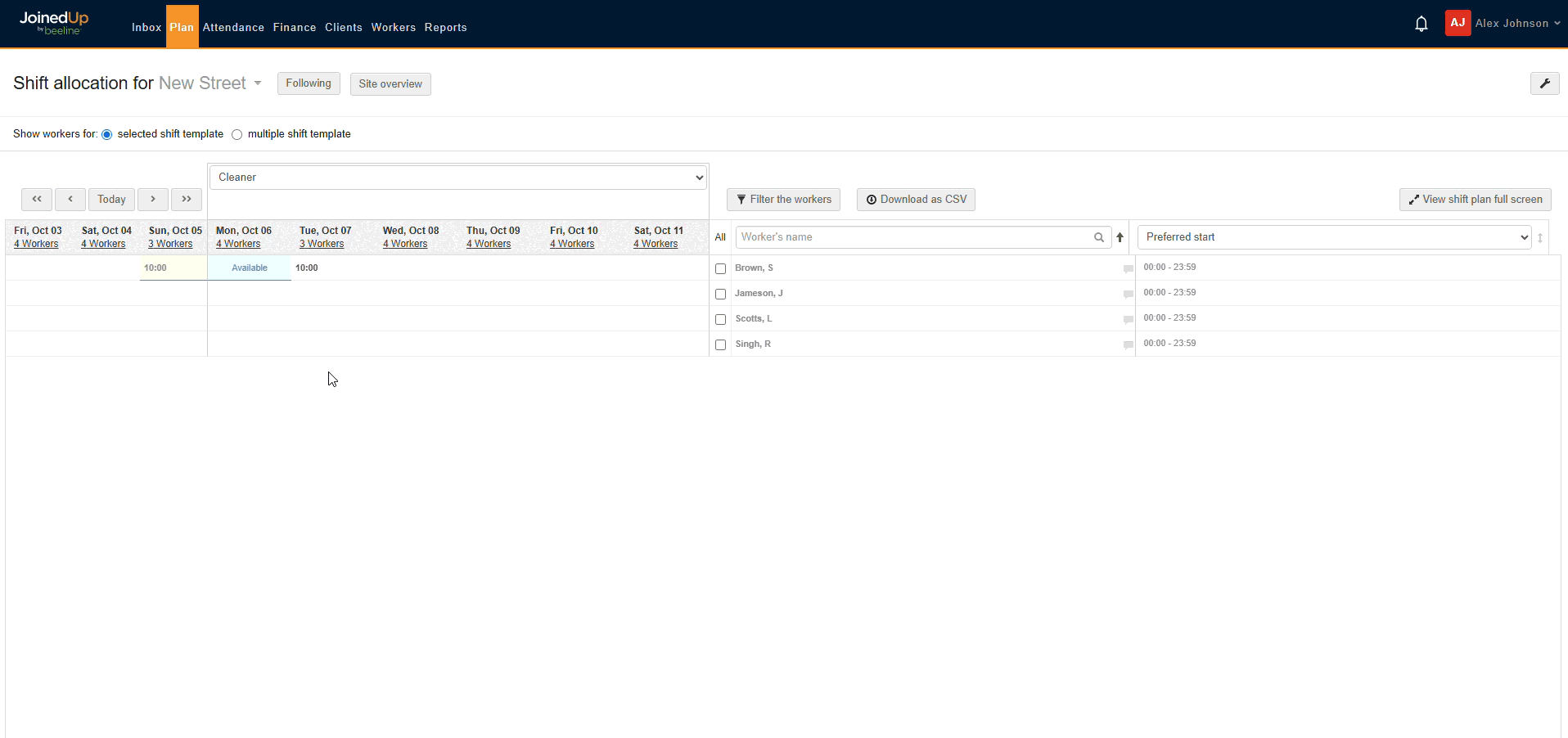
Task: Open 4 Workers link under Fri, Oct 10
Action: point(572,243)
